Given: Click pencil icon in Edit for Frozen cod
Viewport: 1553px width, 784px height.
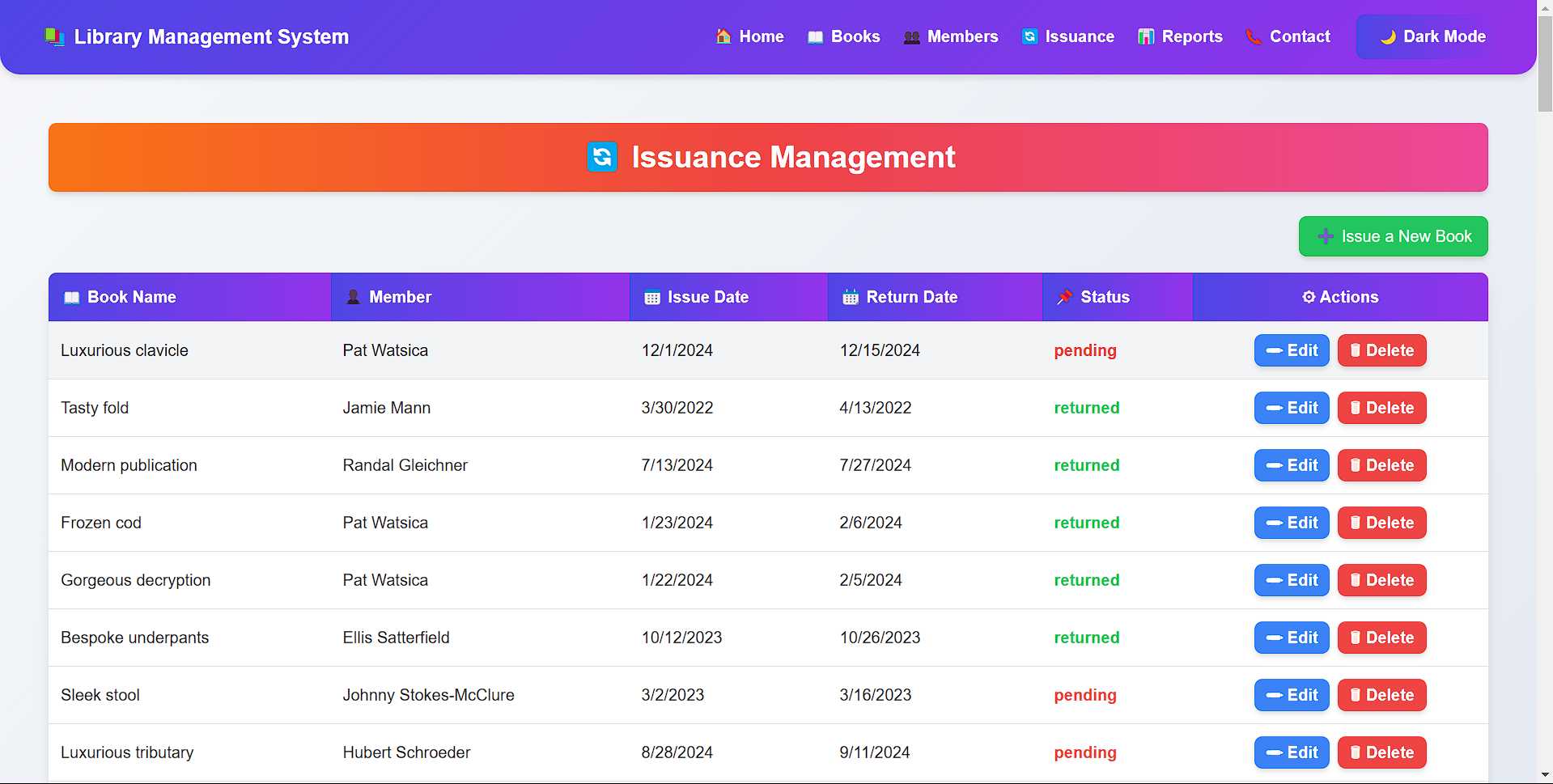Looking at the screenshot, I should (1275, 523).
